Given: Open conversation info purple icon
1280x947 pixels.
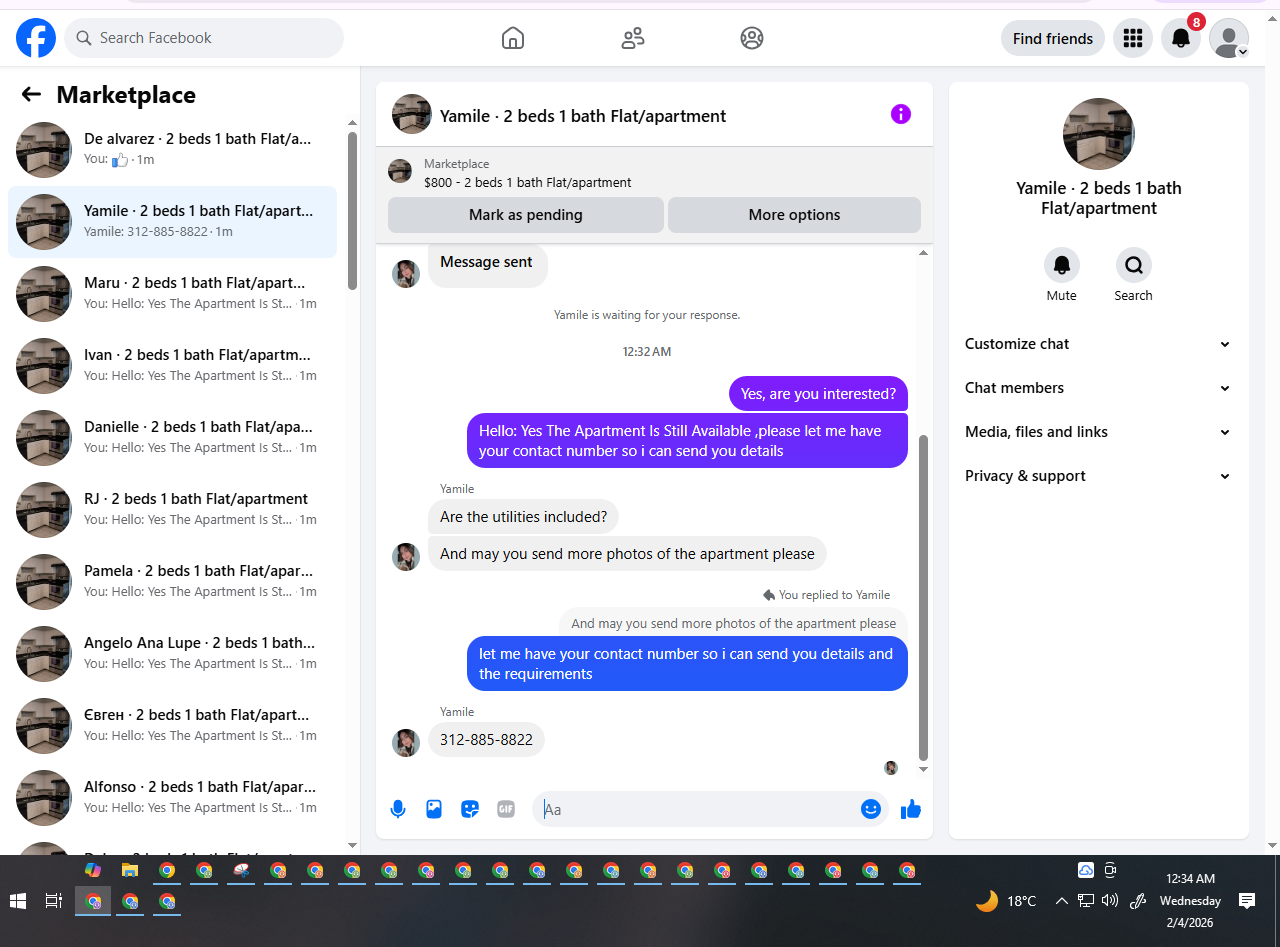Looking at the screenshot, I should point(901,114).
